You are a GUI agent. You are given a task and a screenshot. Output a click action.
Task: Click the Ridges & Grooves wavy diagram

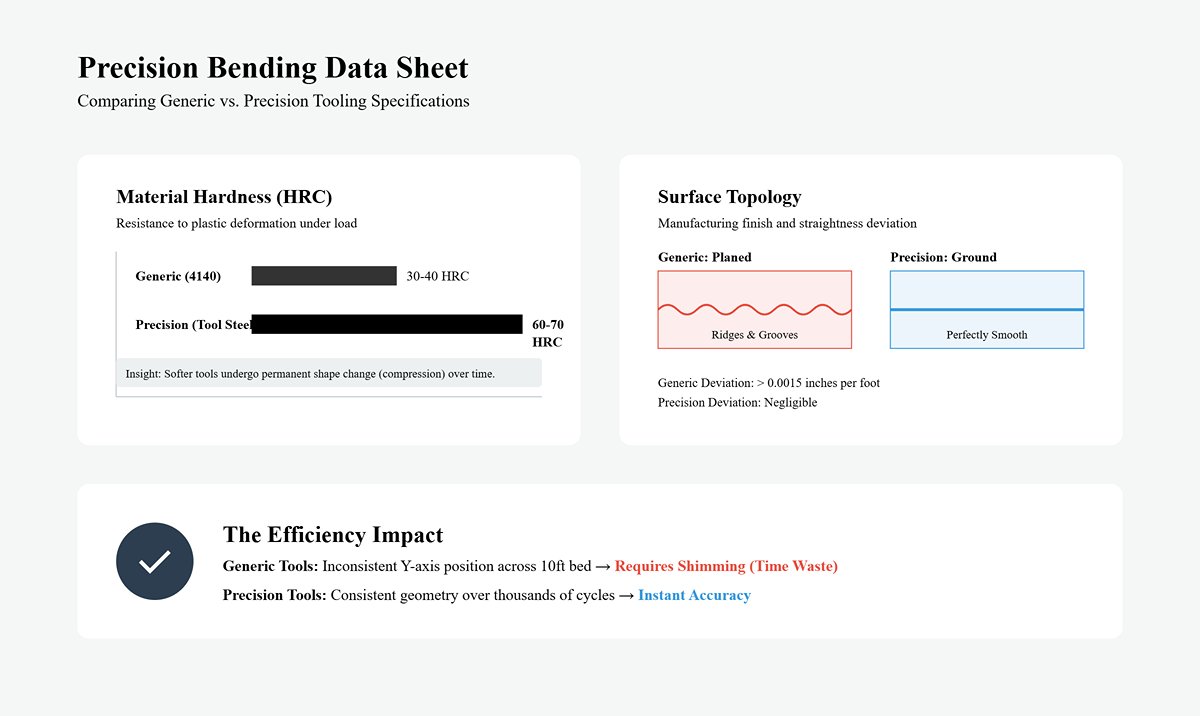(x=755, y=309)
